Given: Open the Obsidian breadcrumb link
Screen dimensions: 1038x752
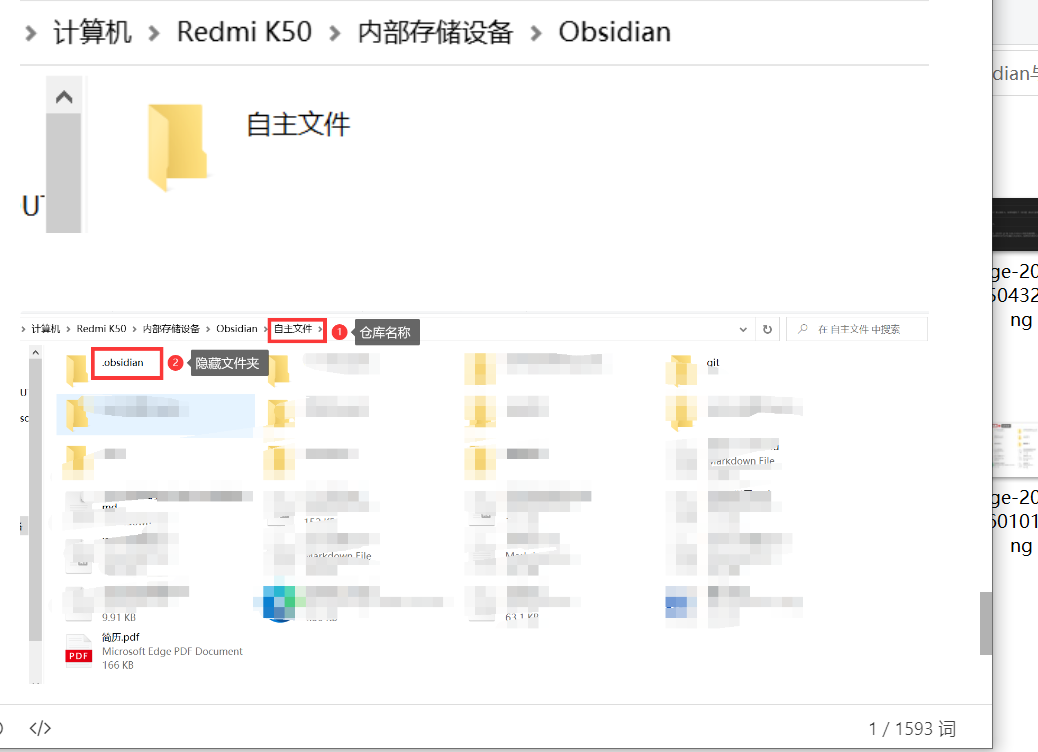Looking at the screenshot, I should (614, 31).
